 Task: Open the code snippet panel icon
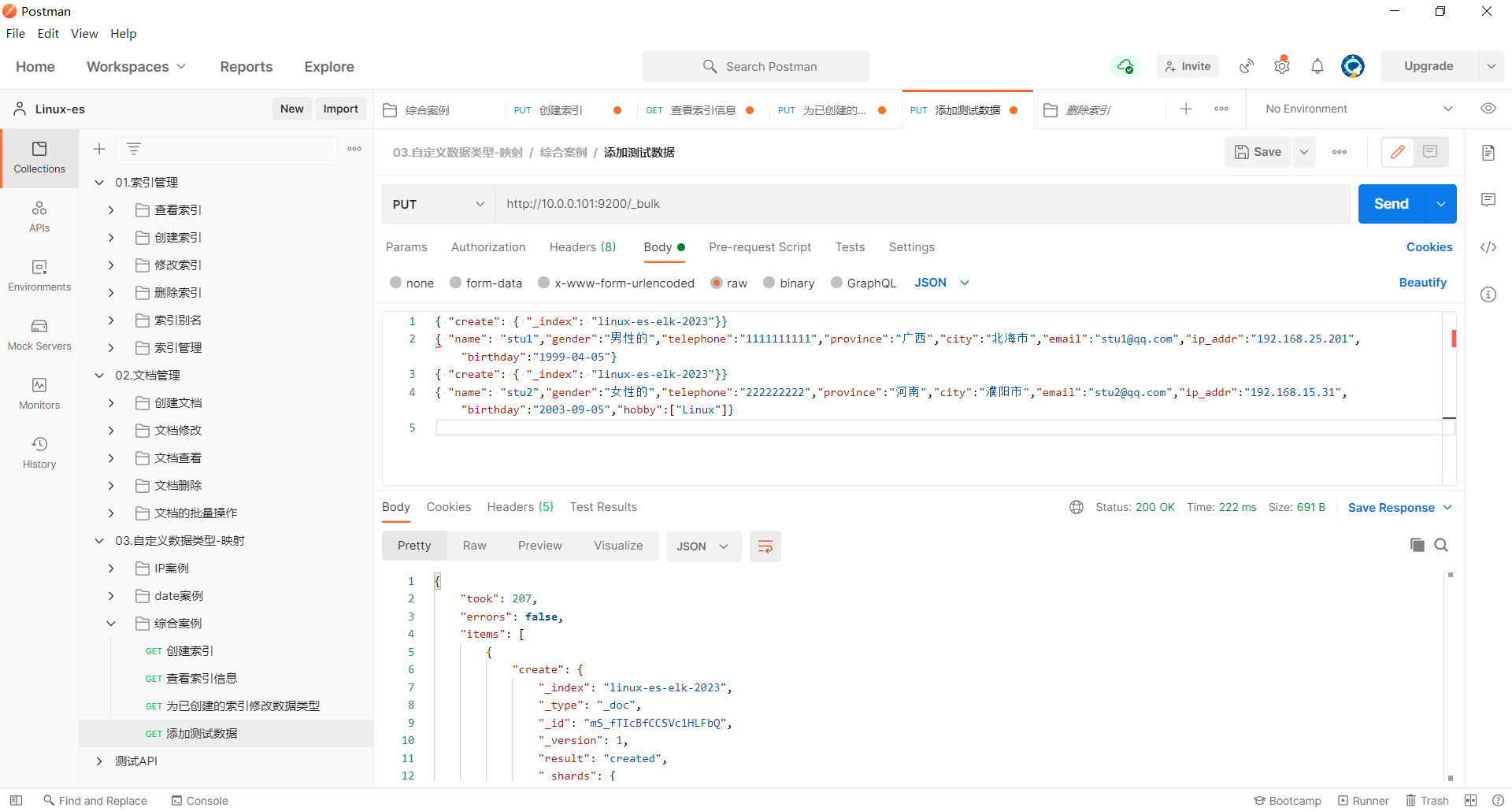coord(1488,247)
